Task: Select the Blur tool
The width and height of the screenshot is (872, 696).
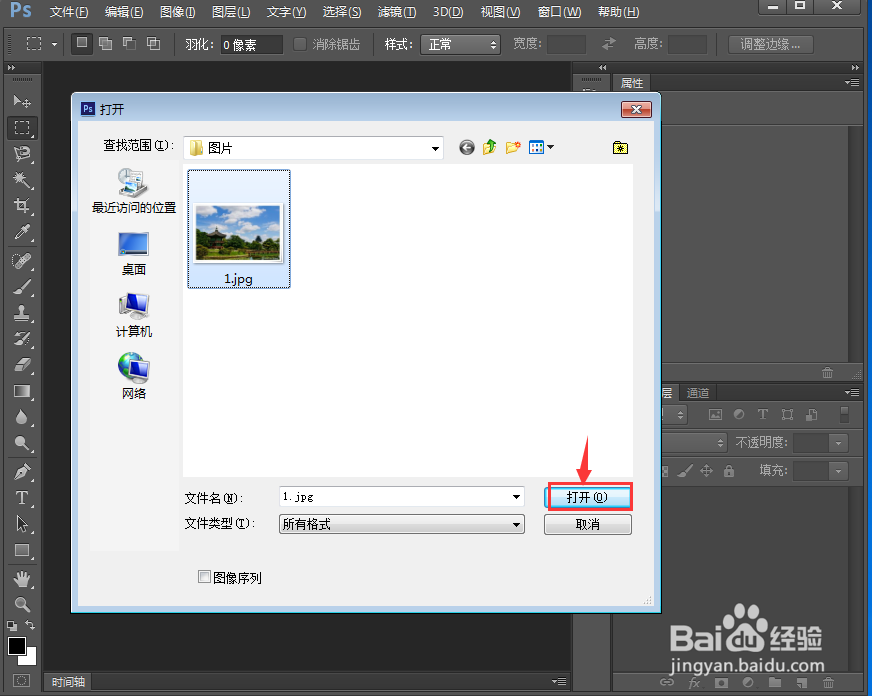Action: pos(22,417)
